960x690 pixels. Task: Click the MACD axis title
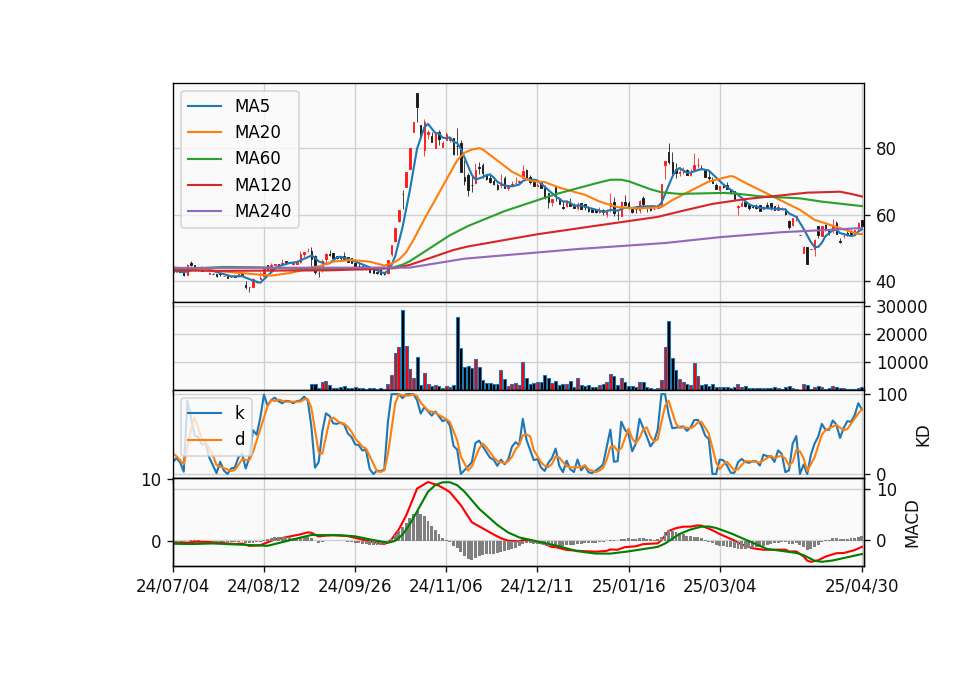coord(912,524)
